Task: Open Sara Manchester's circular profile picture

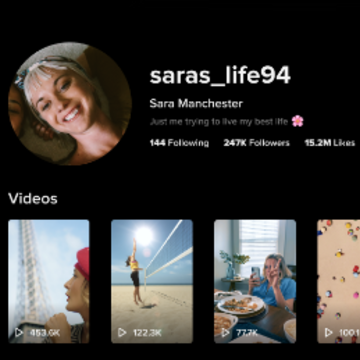Action: 70,103
